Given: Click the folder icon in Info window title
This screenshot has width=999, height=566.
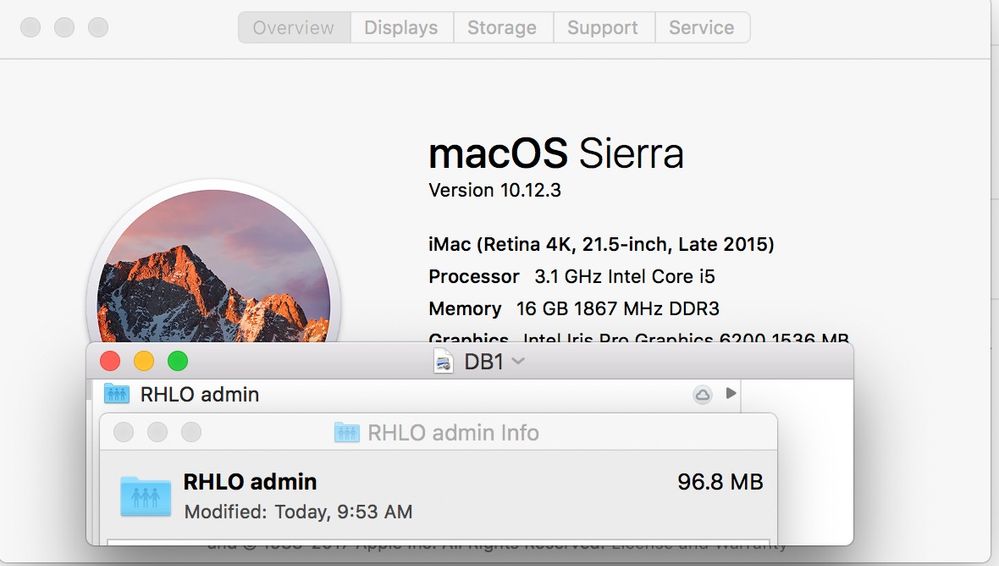Looking at the screenshot, I should [x=347, y=433].
